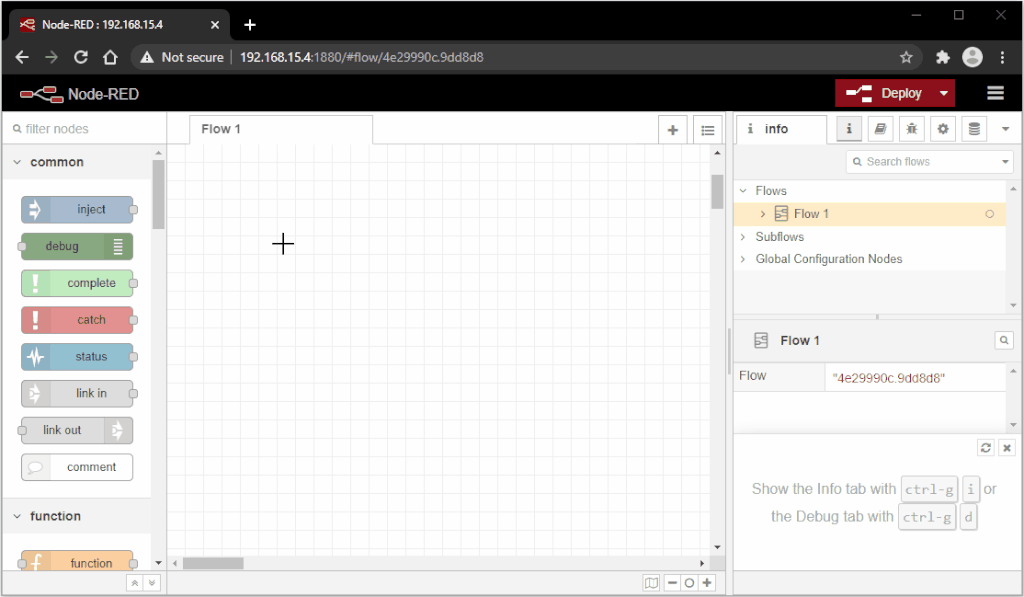Open the sidebar tabs dropdown arrow

tap(1006, 129)
